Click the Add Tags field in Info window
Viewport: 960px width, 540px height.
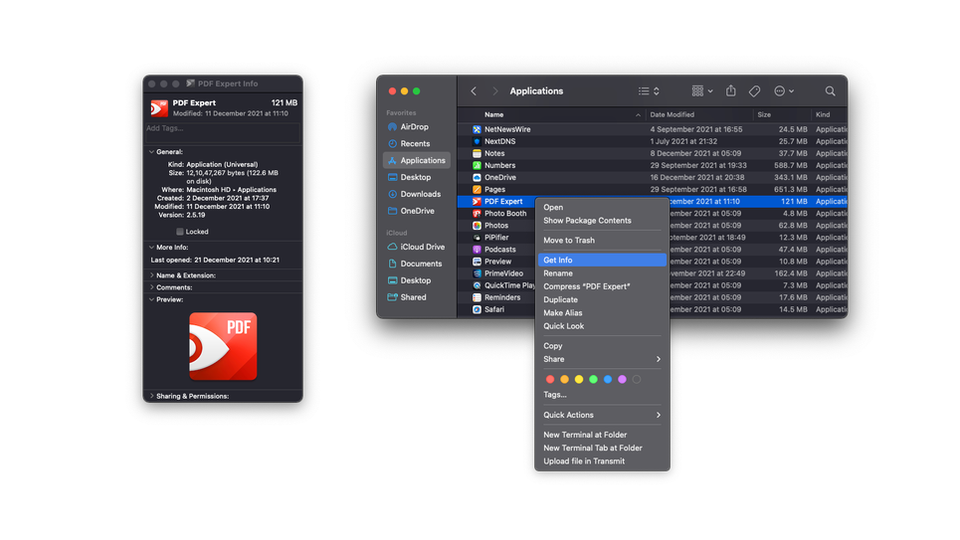(223, 132)
